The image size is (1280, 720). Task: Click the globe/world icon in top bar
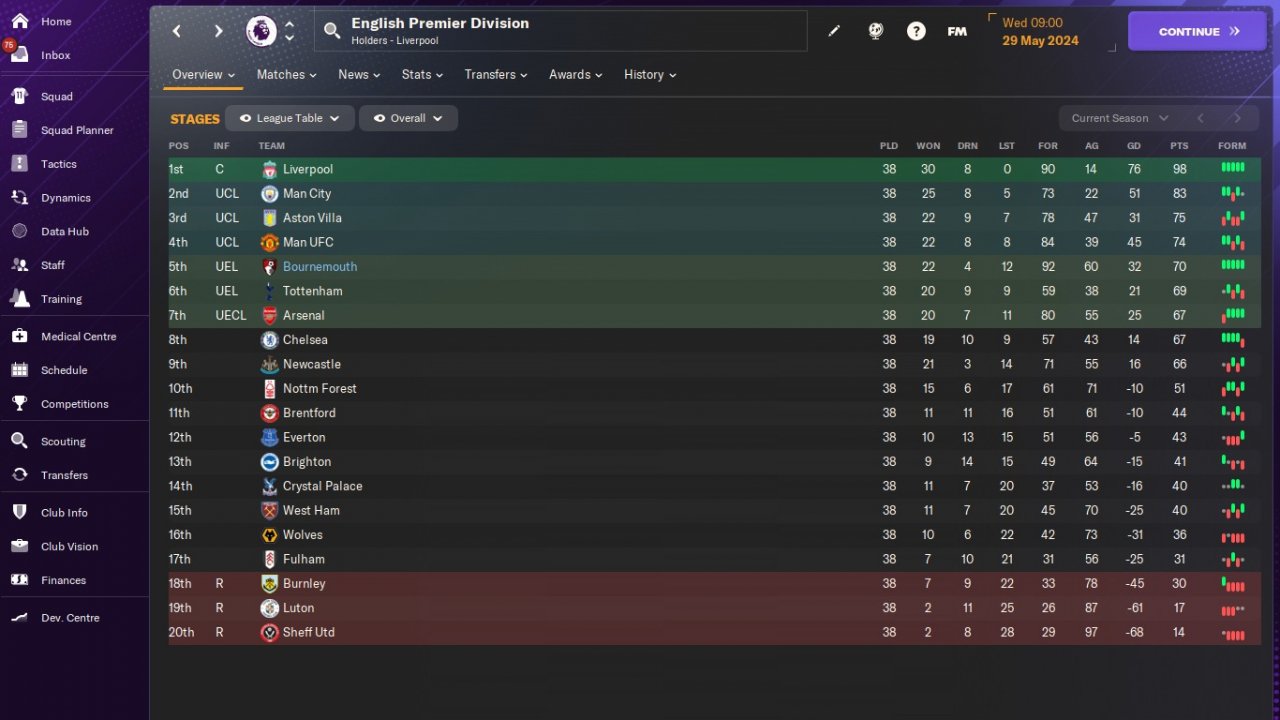(876, 31)
